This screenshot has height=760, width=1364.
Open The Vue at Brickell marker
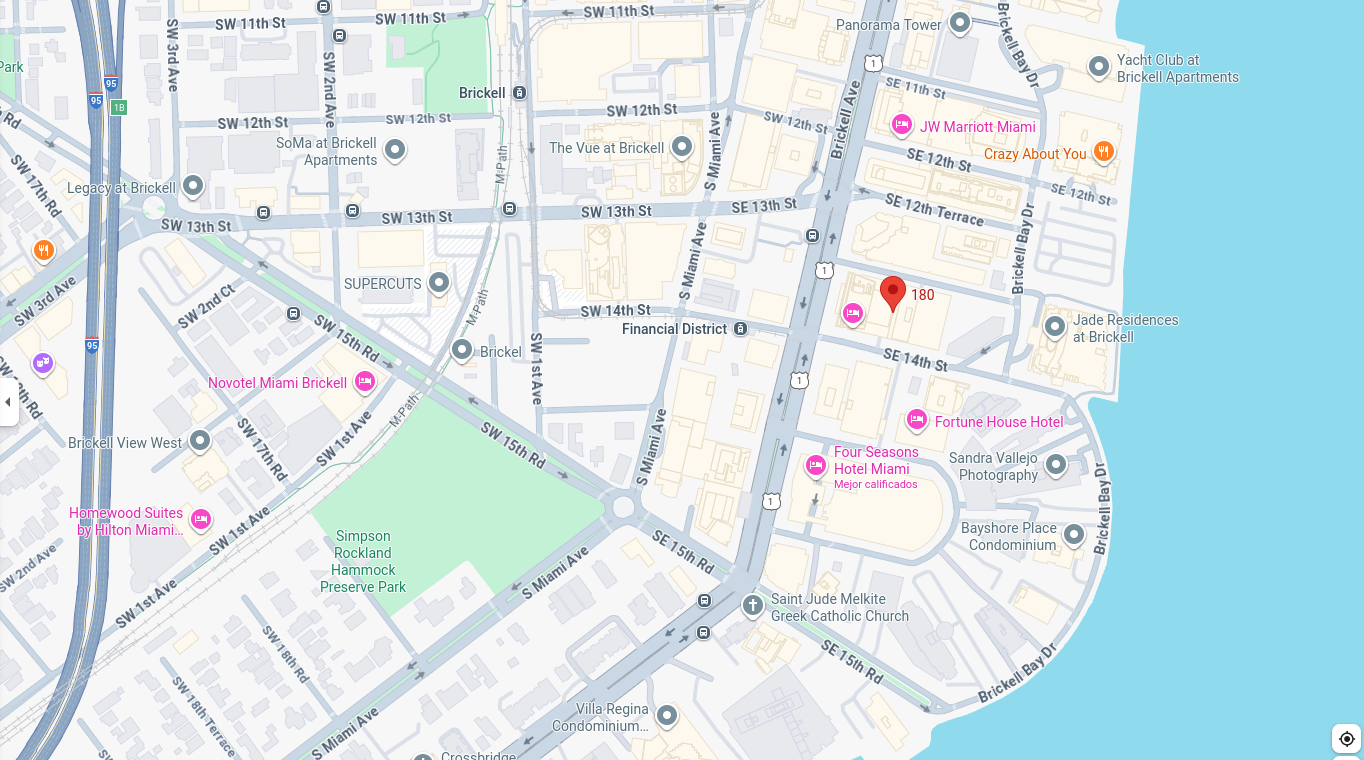[682, 147]
